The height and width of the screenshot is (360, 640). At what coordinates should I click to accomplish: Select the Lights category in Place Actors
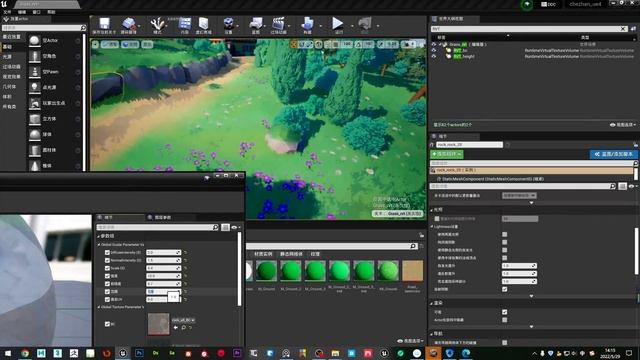click(7, 57)
